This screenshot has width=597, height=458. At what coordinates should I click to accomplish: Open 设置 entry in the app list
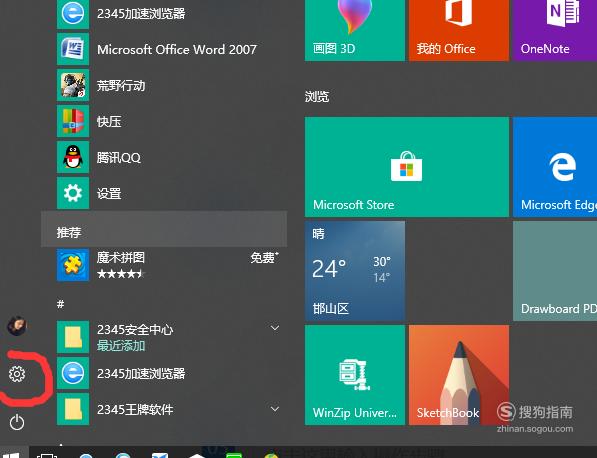point(164,193)
